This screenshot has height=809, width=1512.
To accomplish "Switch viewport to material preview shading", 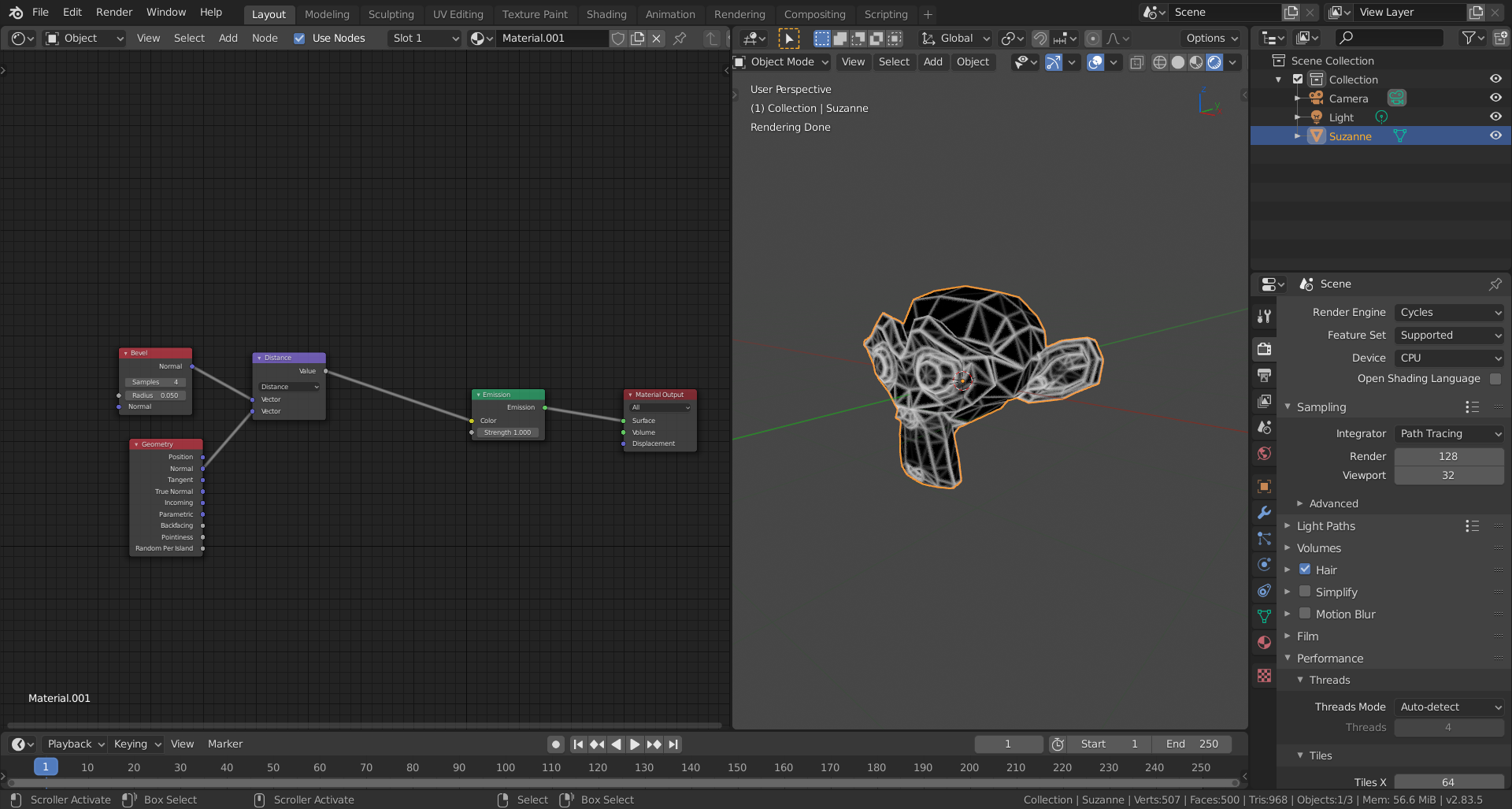I will (1196, 62).
